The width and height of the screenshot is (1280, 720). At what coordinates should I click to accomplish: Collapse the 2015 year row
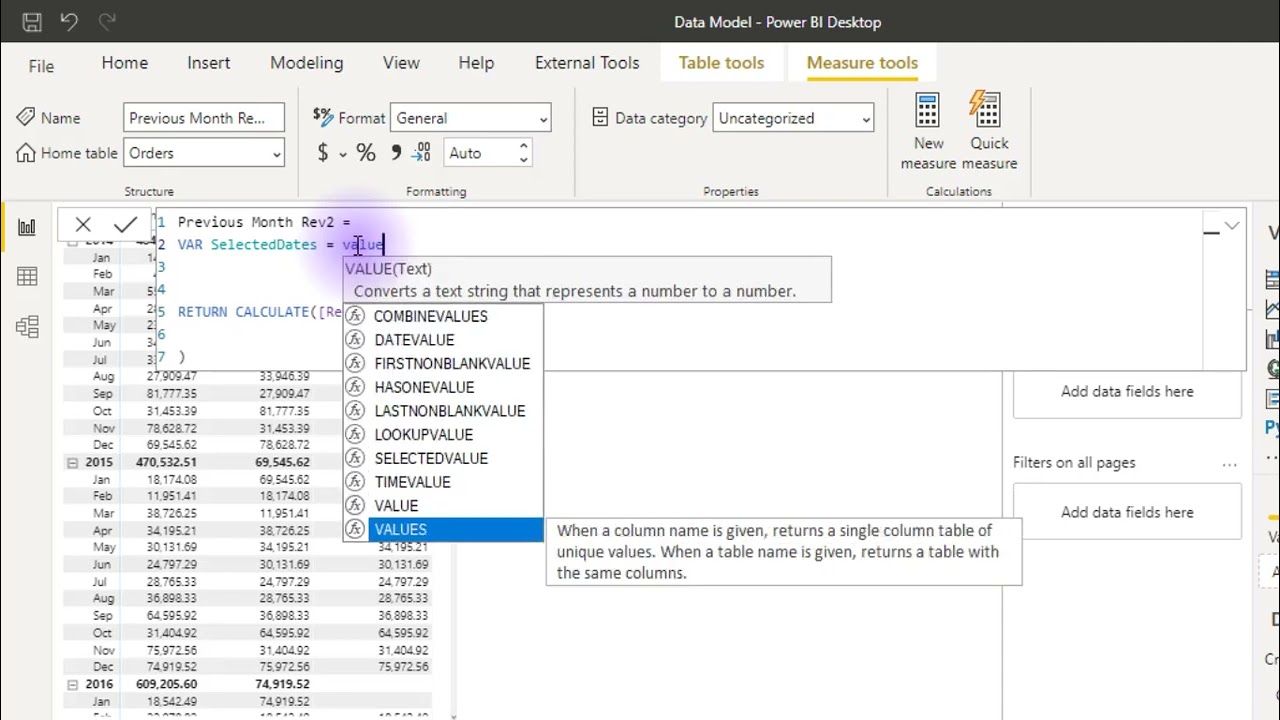click(x=72, y=463)
